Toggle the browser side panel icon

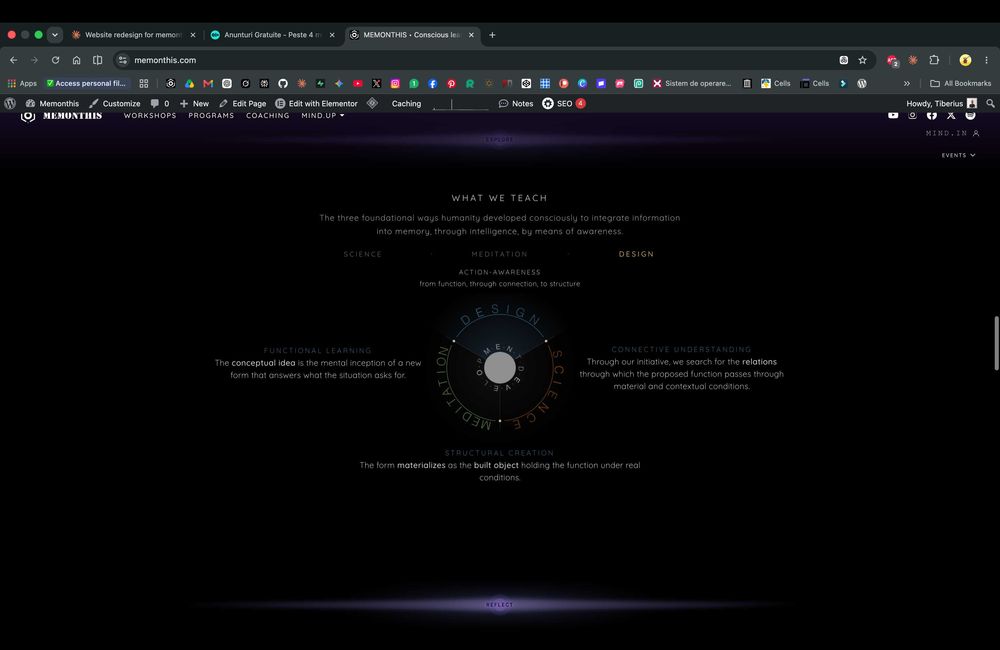(98, 60)
